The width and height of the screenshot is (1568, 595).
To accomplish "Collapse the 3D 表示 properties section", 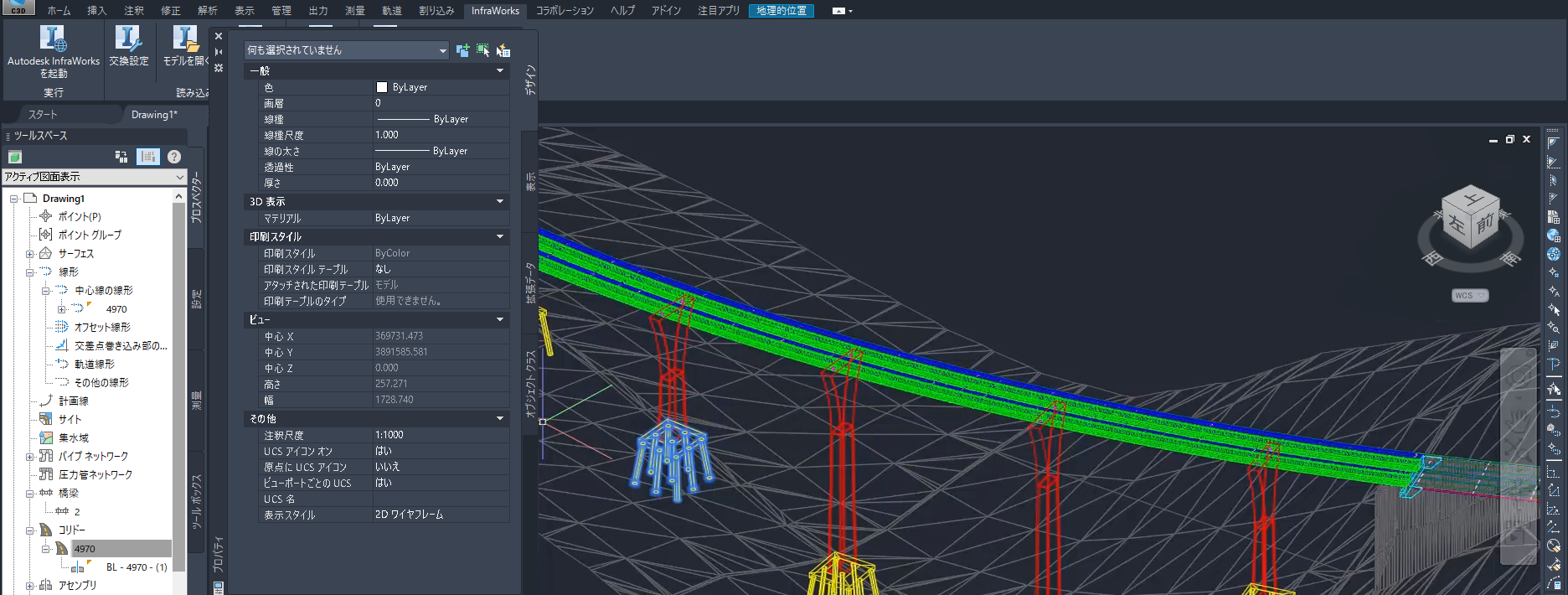I will point(500,202).
